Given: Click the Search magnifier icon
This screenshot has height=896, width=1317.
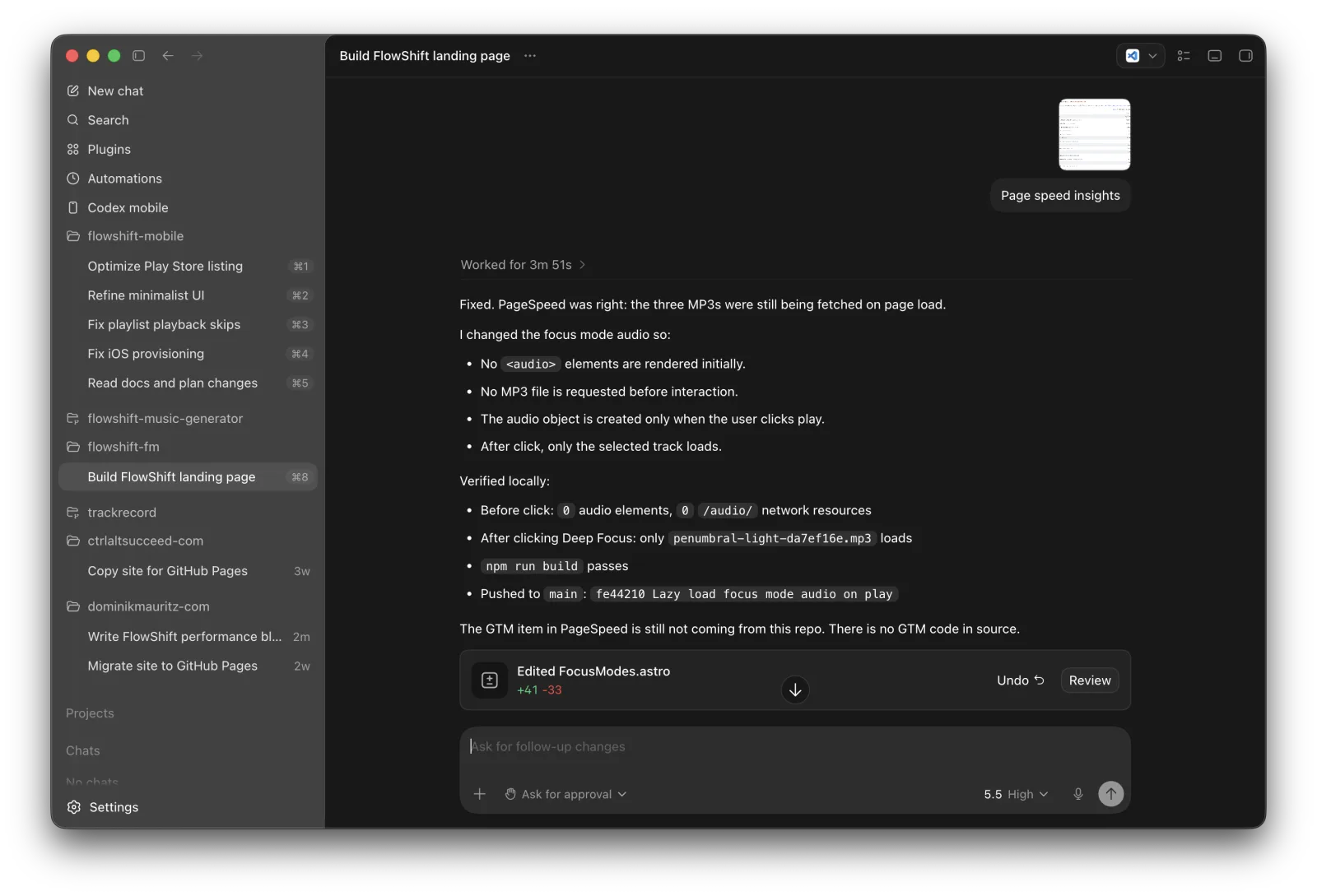Looking at the screenshot, I should click(x=72, y=120).
